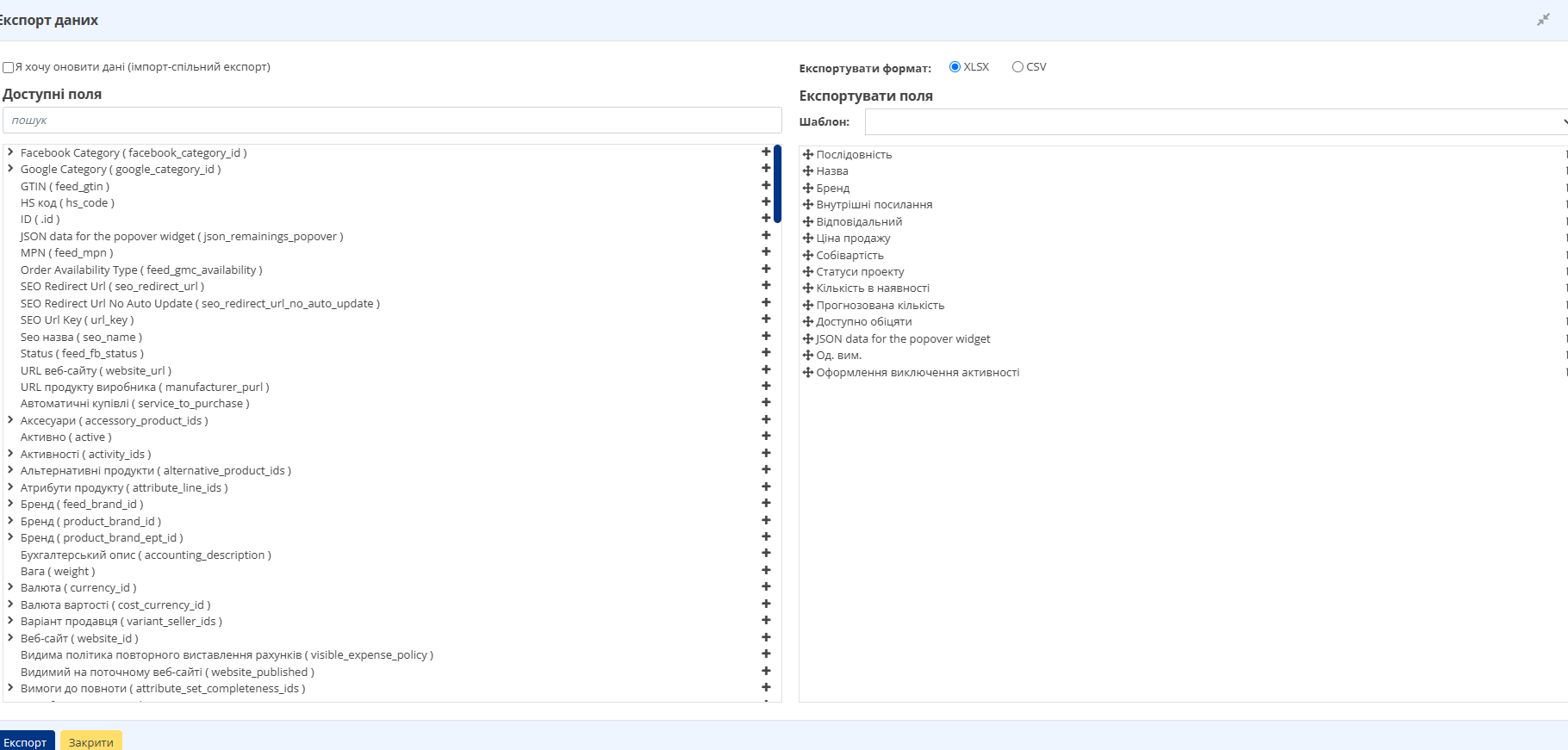Click 'Автоматичні купівлі ( service_to_purchase )' row

pyautogui.click(x=135, y=403)
